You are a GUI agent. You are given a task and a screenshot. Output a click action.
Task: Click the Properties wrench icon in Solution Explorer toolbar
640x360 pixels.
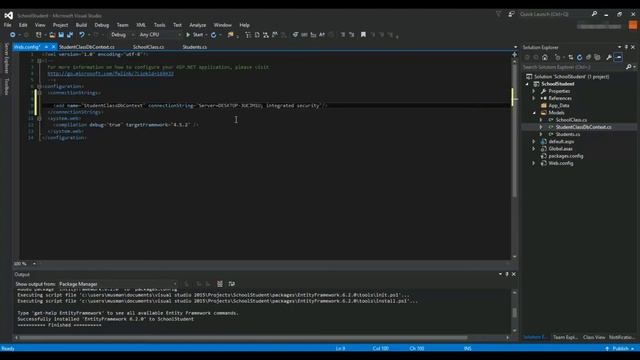coord(609,58)
